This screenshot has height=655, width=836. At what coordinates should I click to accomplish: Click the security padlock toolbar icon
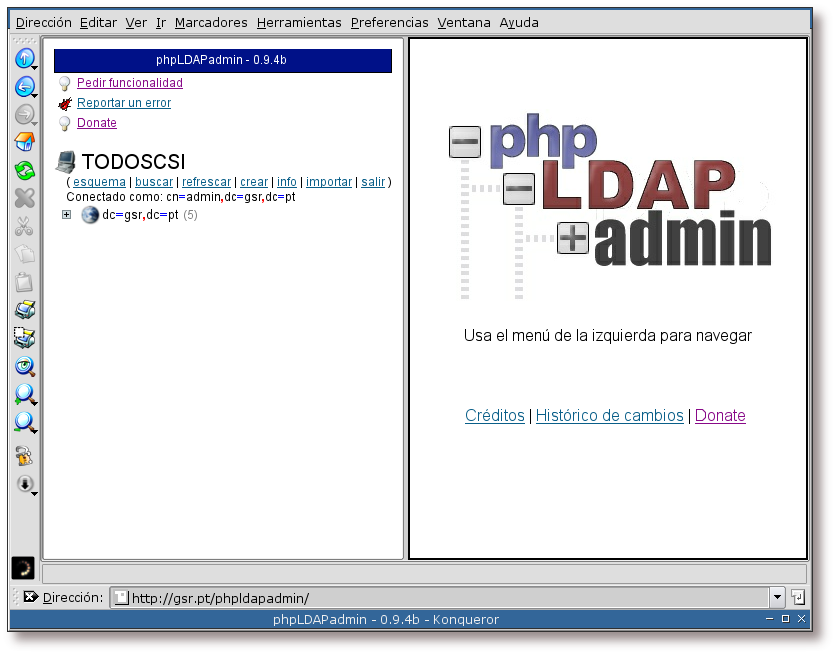[24, 456]
